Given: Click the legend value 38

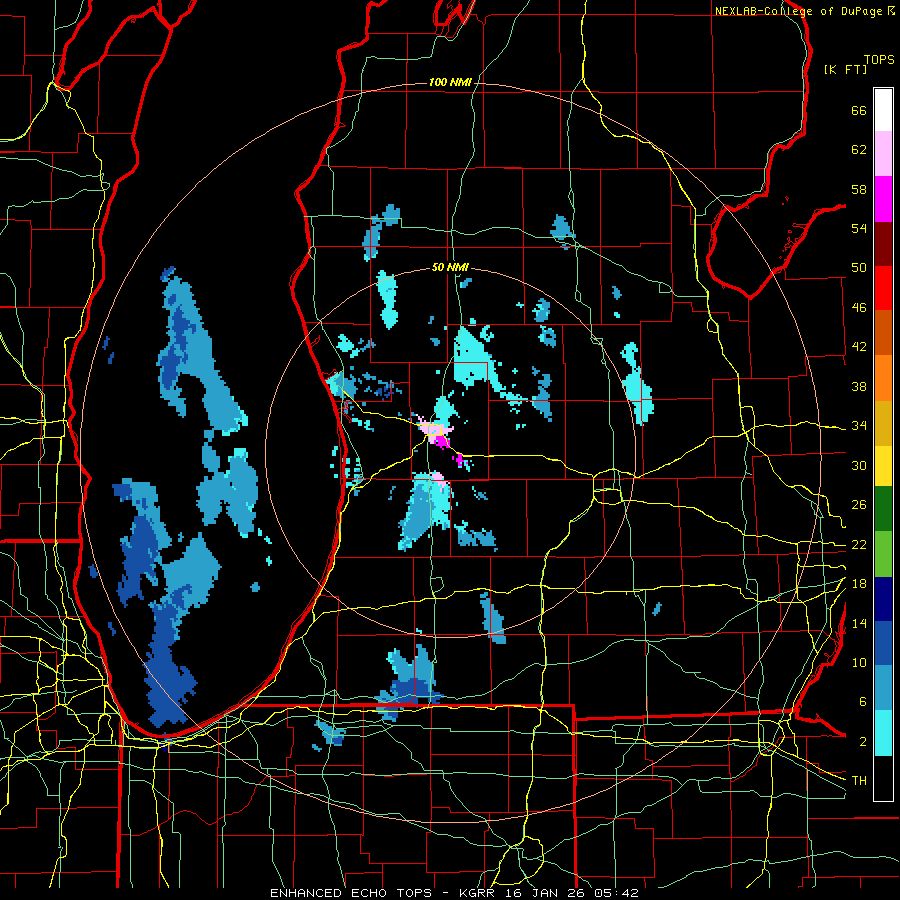Looking at the screenshot, I should tap(859, 386).
